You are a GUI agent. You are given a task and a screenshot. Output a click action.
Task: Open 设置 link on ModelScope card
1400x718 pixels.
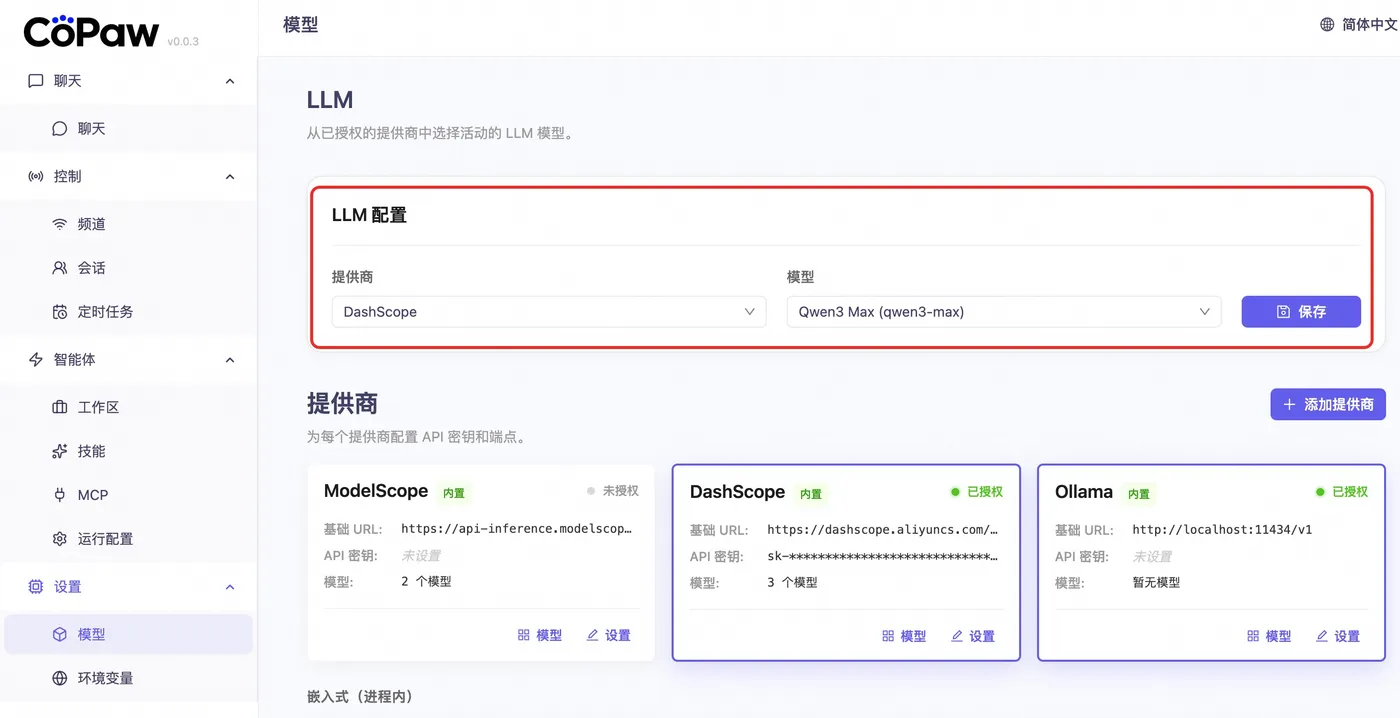(x=608, y=635)
